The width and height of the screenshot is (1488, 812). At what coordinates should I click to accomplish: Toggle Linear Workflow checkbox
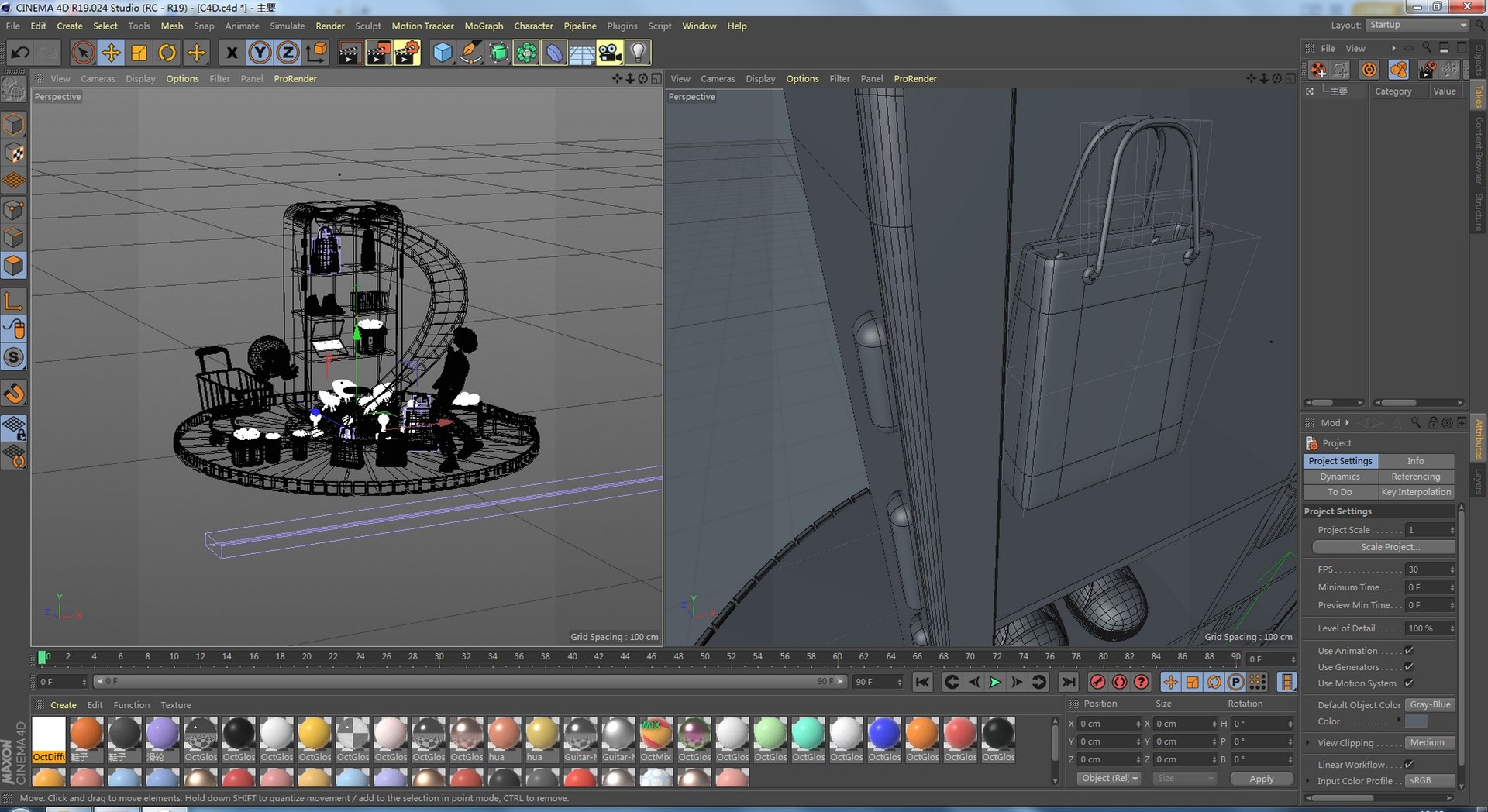(1409, 765)
